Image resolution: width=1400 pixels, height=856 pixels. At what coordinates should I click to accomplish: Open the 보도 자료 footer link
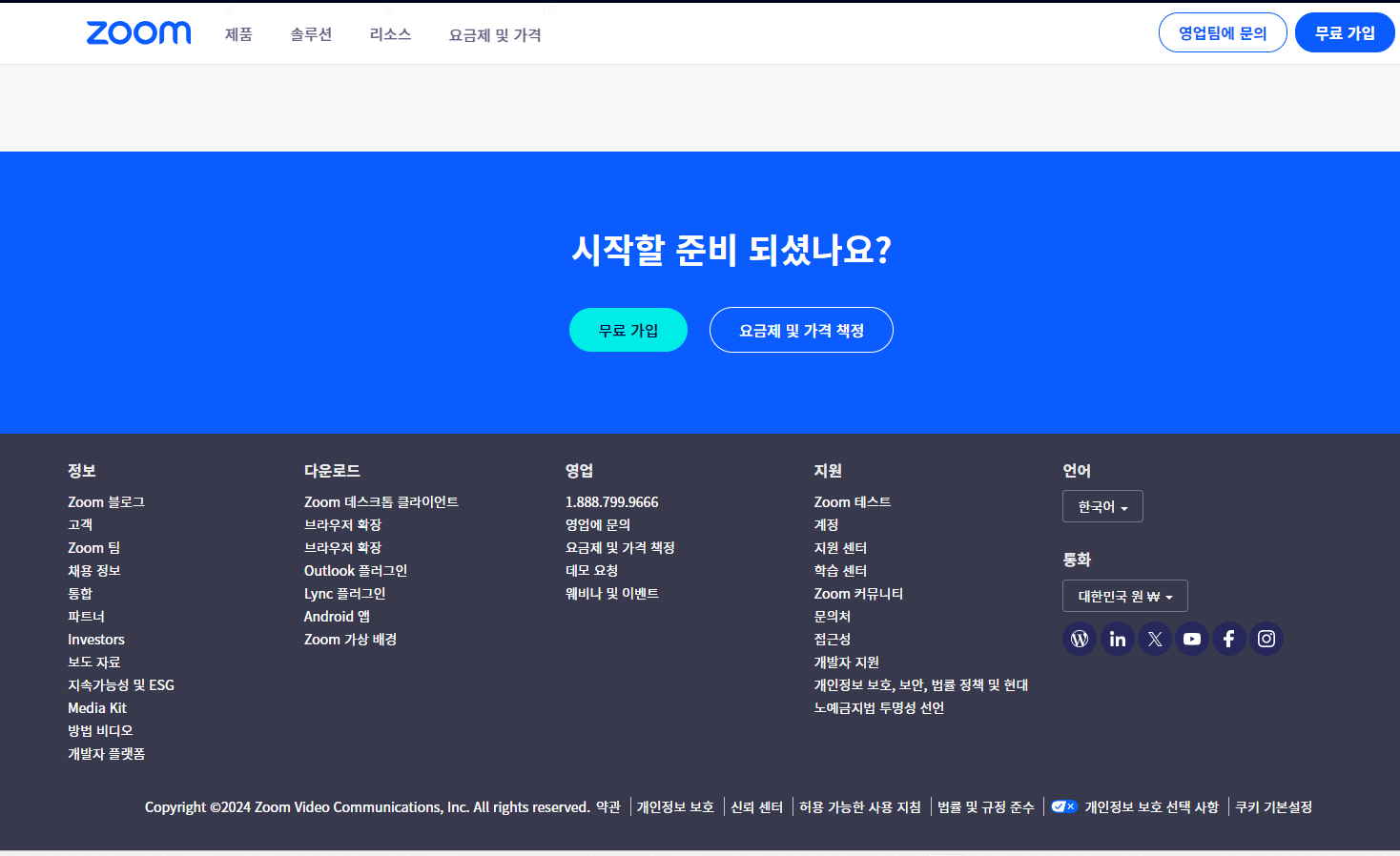click(93, 662)
